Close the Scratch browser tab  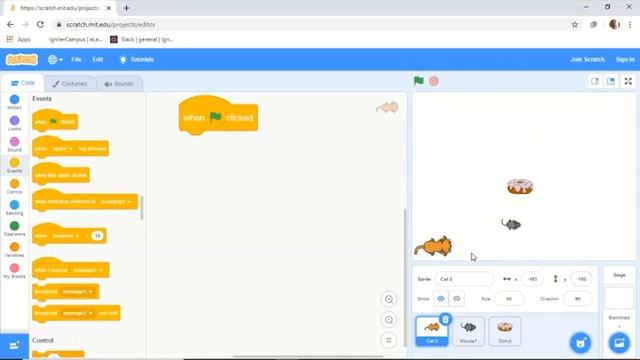[109, 8]
